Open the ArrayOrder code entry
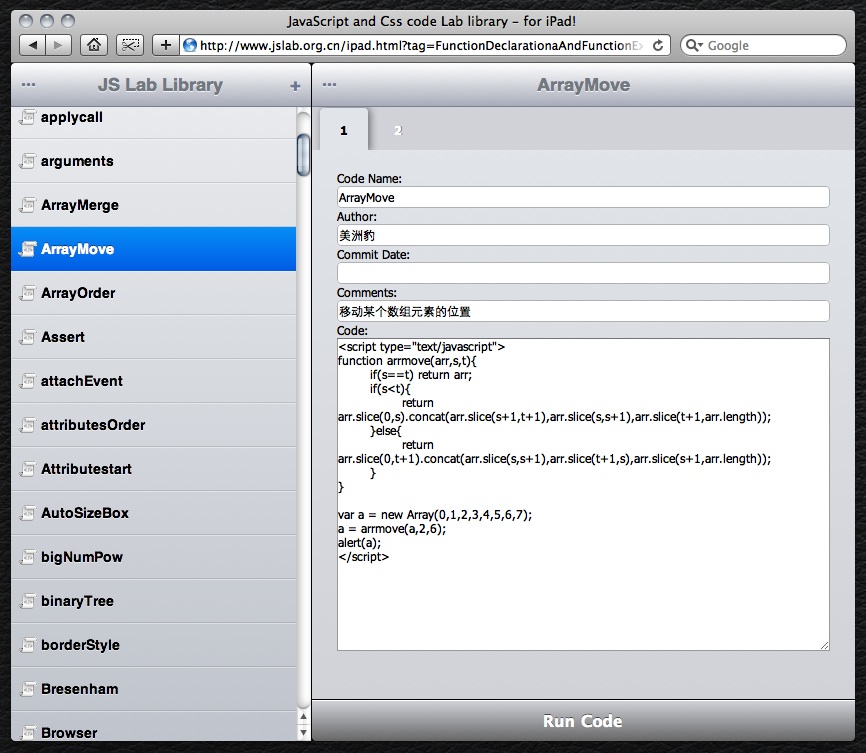This screenshot has width=866, height=753. click(x=154, y=293)
